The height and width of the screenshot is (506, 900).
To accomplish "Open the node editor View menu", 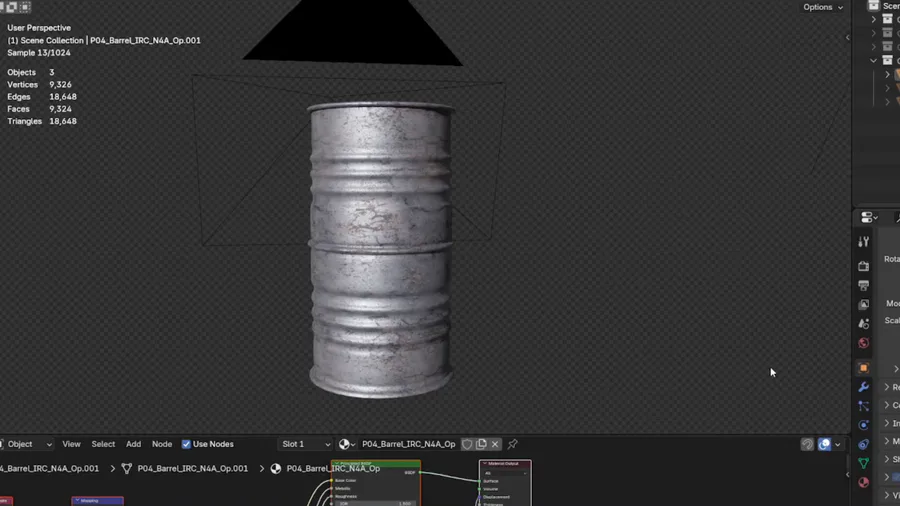I will 71,444.
